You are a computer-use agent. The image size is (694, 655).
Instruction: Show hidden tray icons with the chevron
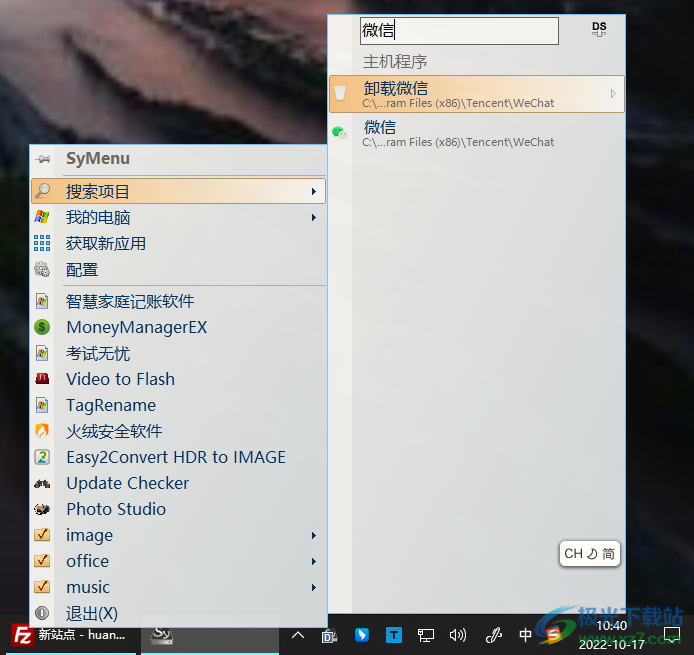(298, 636)
